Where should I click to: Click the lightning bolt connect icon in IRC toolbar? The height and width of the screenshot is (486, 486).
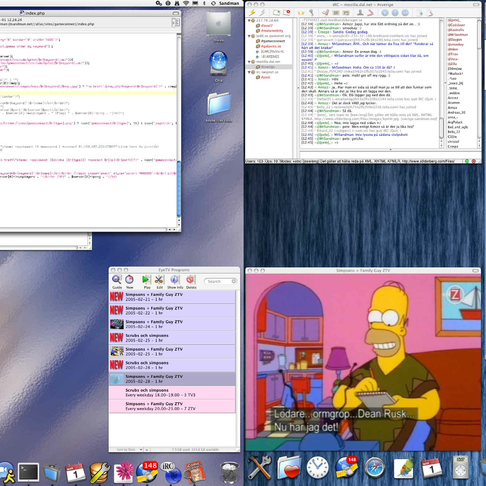tap(252, 13)
